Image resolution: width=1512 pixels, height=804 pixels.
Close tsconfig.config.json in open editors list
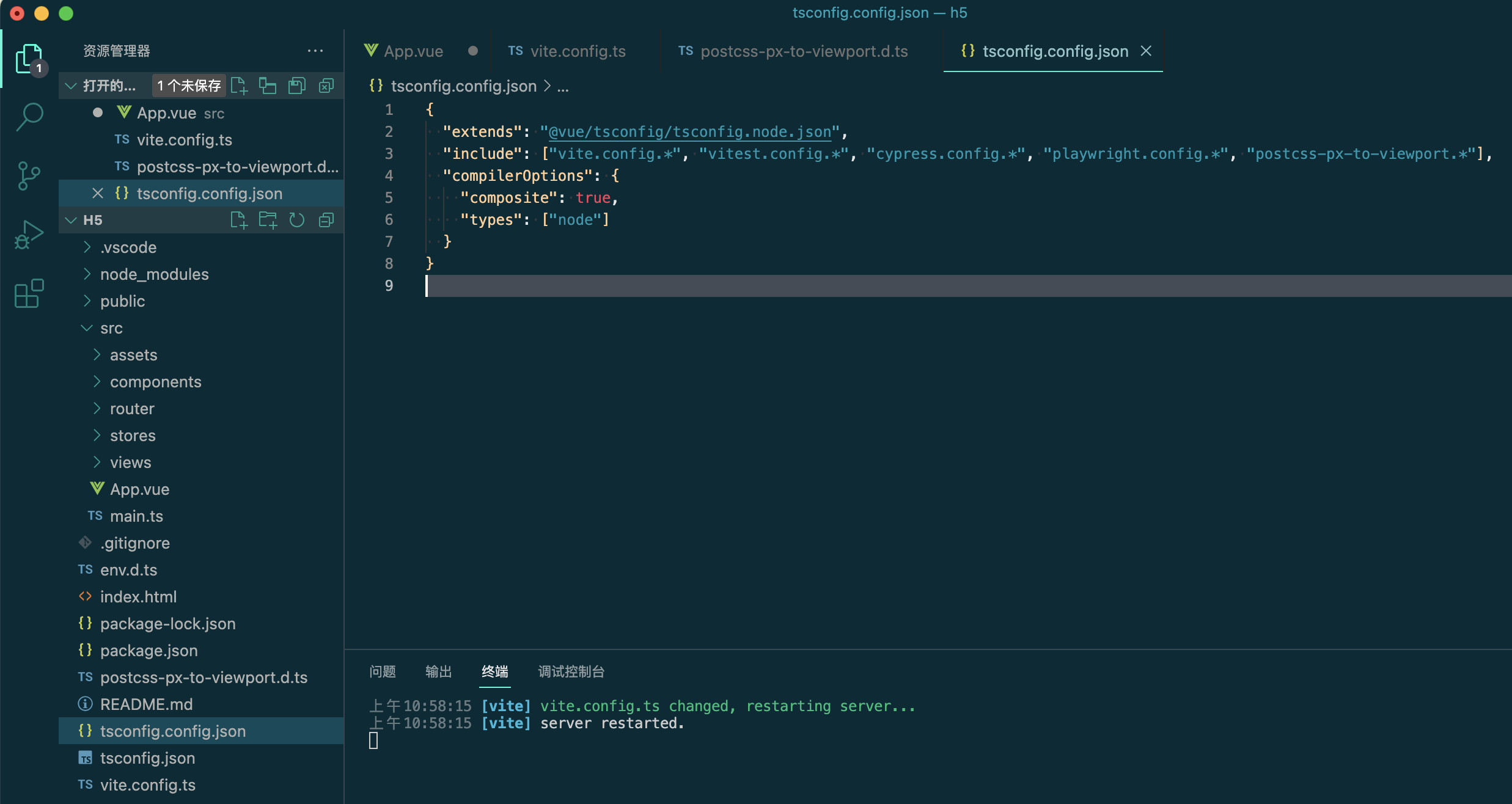(97, 194)
